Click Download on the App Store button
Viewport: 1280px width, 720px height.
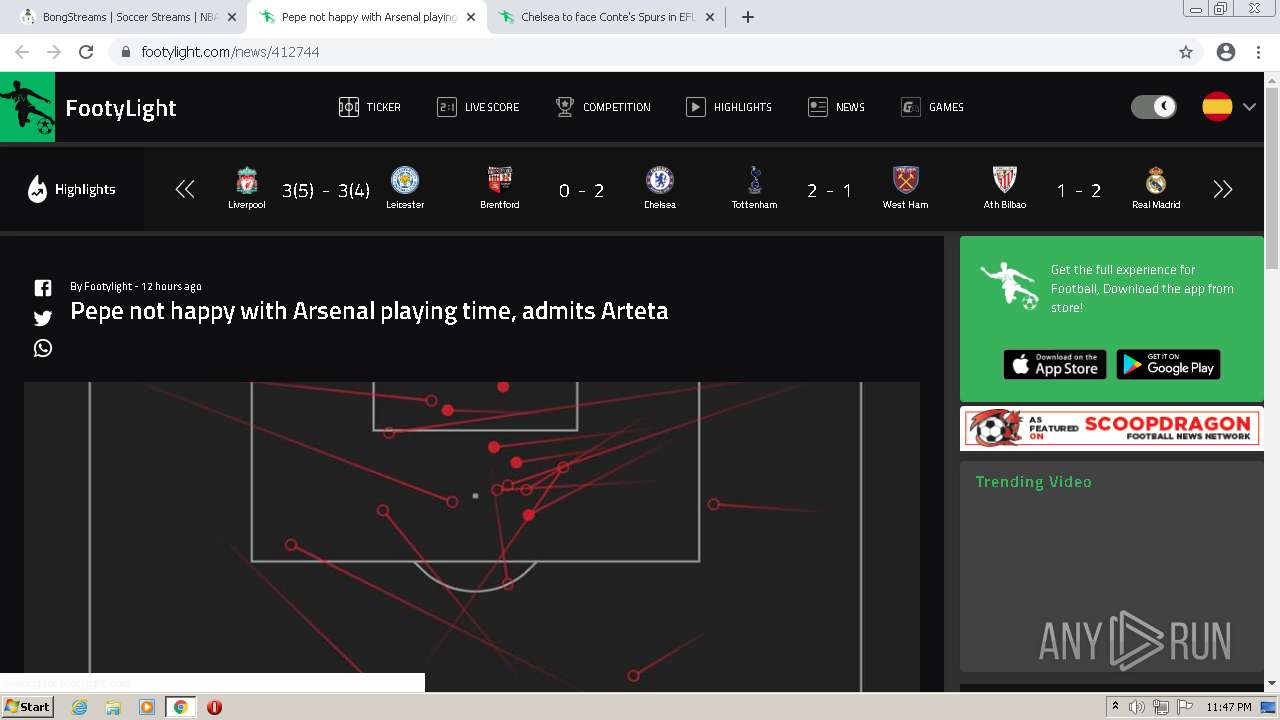(1055, 365)
